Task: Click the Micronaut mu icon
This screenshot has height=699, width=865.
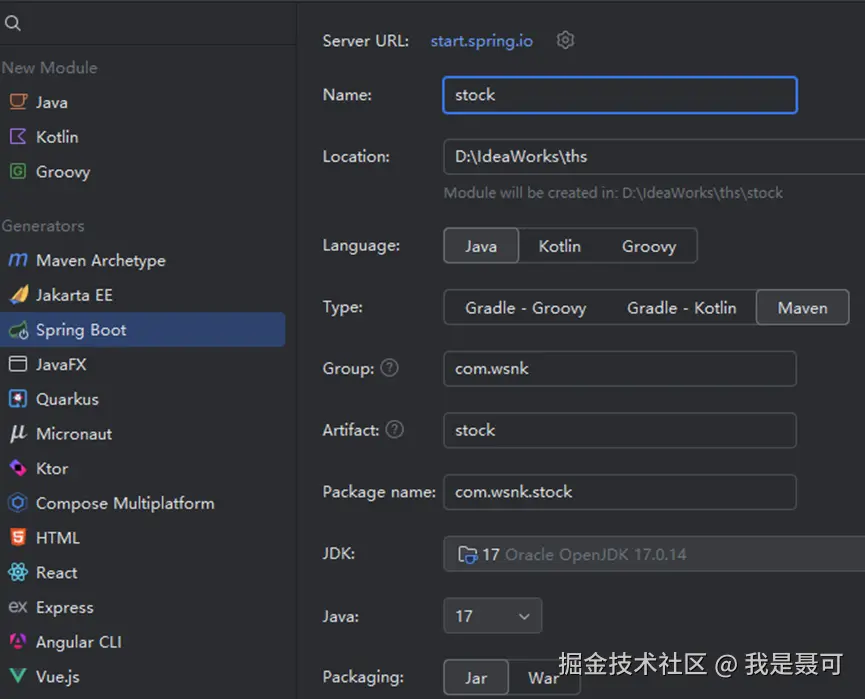Action: pos(18,434)
